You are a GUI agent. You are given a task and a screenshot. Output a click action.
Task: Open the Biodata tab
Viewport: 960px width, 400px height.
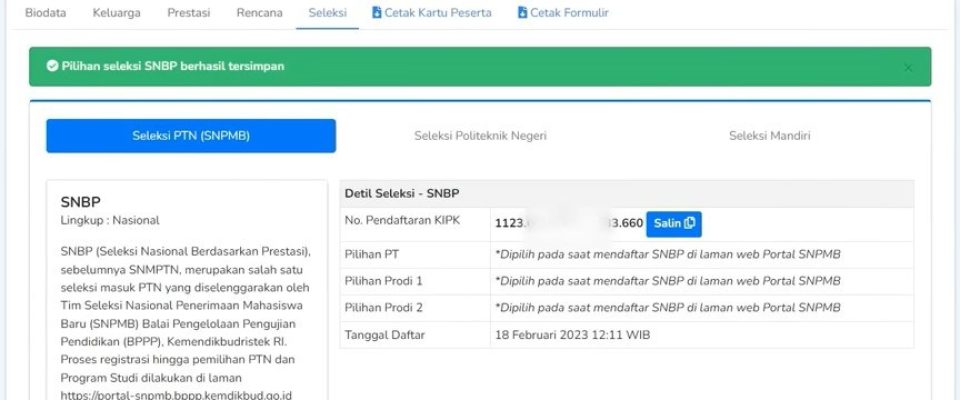[x=45, y=12]
